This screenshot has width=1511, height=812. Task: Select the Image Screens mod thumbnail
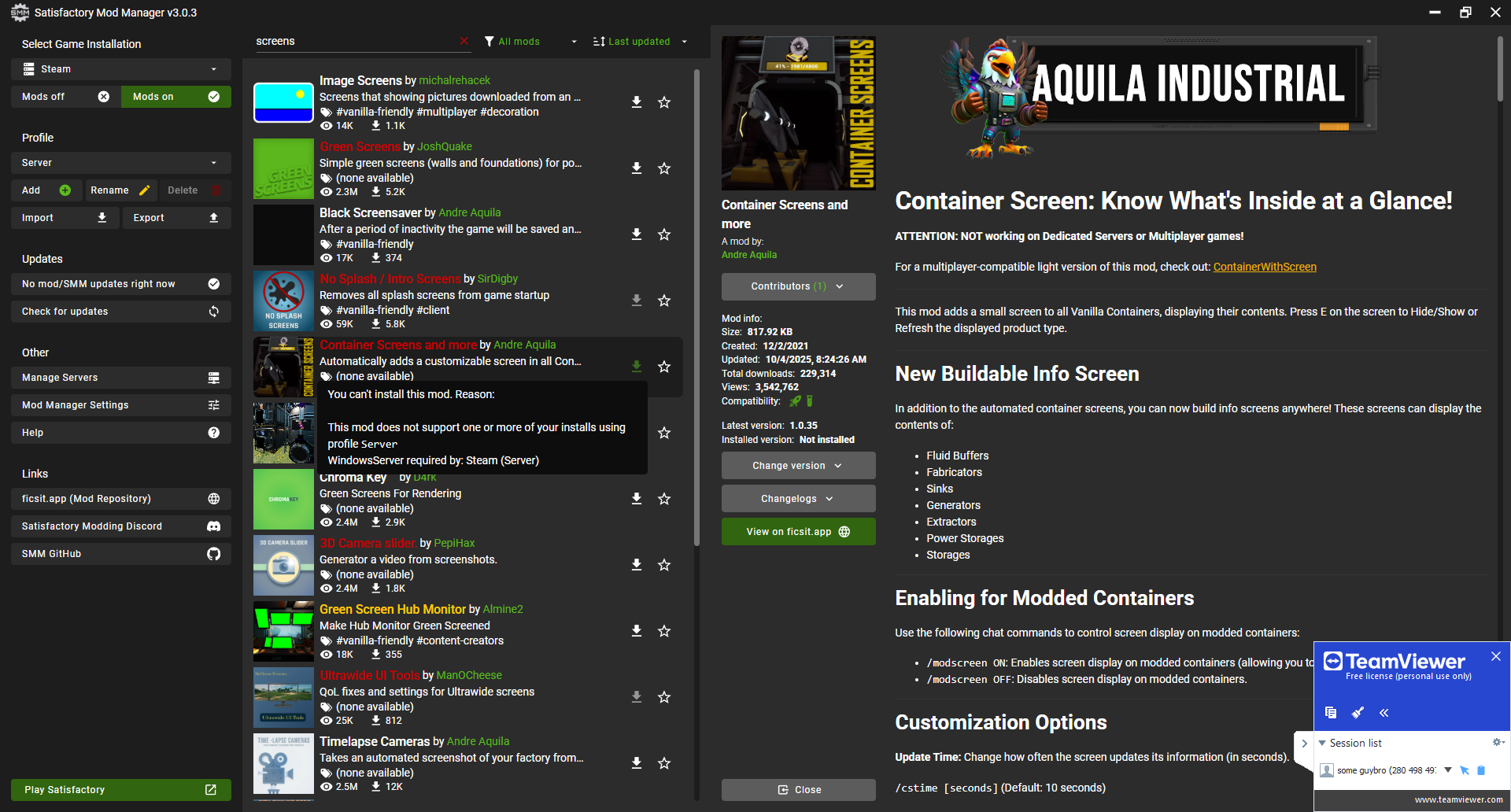coord(283,102)
